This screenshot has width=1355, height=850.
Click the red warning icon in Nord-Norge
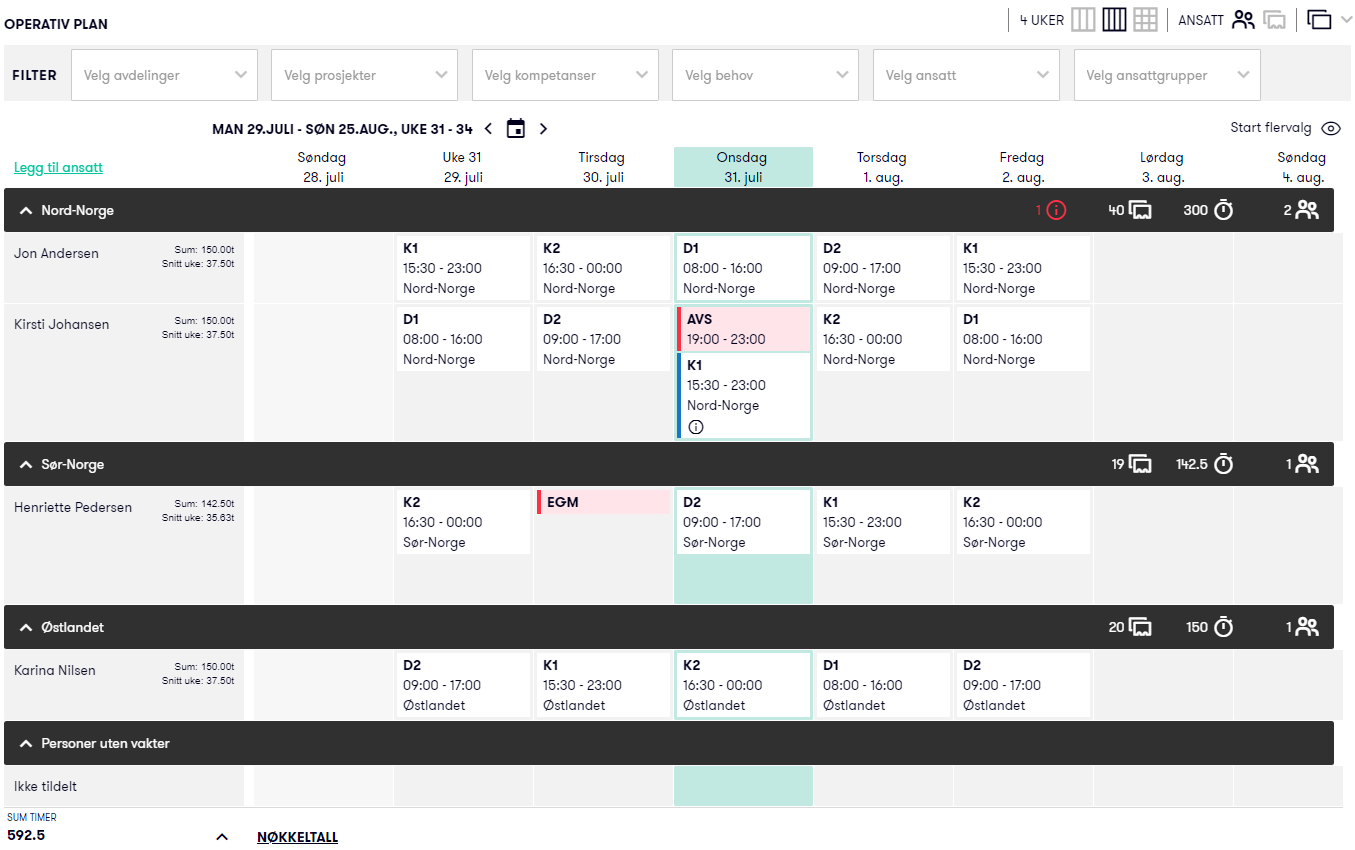[x=1057, y=210]
